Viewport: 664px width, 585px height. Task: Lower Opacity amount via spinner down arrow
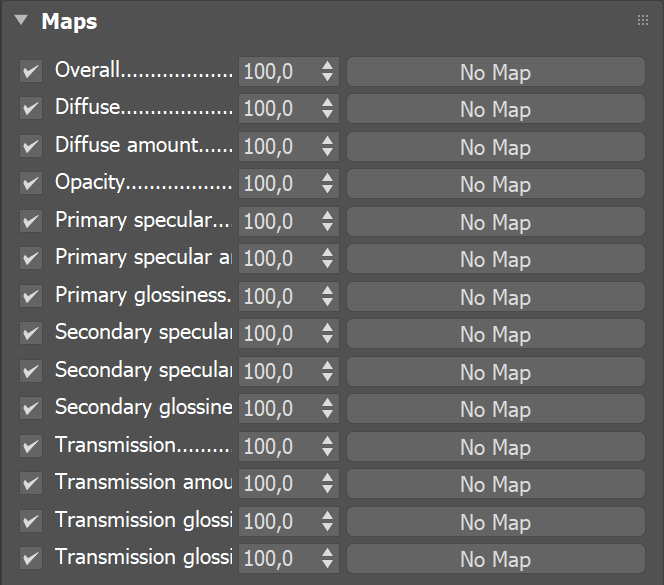click(x=327, y=189)
